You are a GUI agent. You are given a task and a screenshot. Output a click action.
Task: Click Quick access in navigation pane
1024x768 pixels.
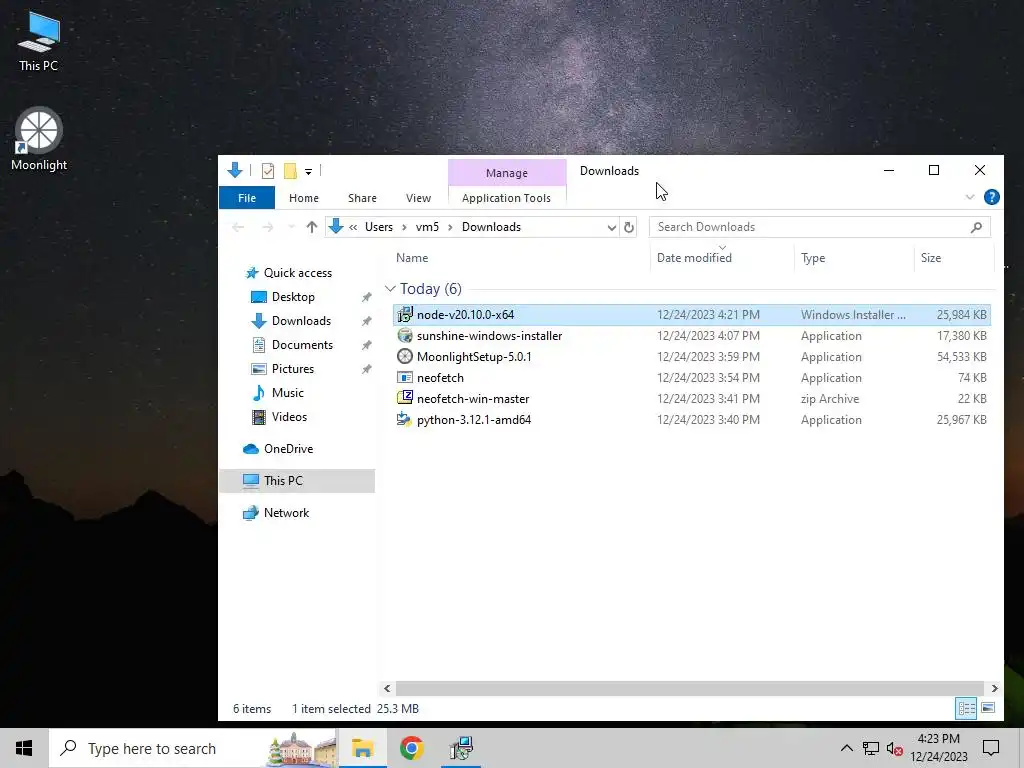[x=297, y=273]
